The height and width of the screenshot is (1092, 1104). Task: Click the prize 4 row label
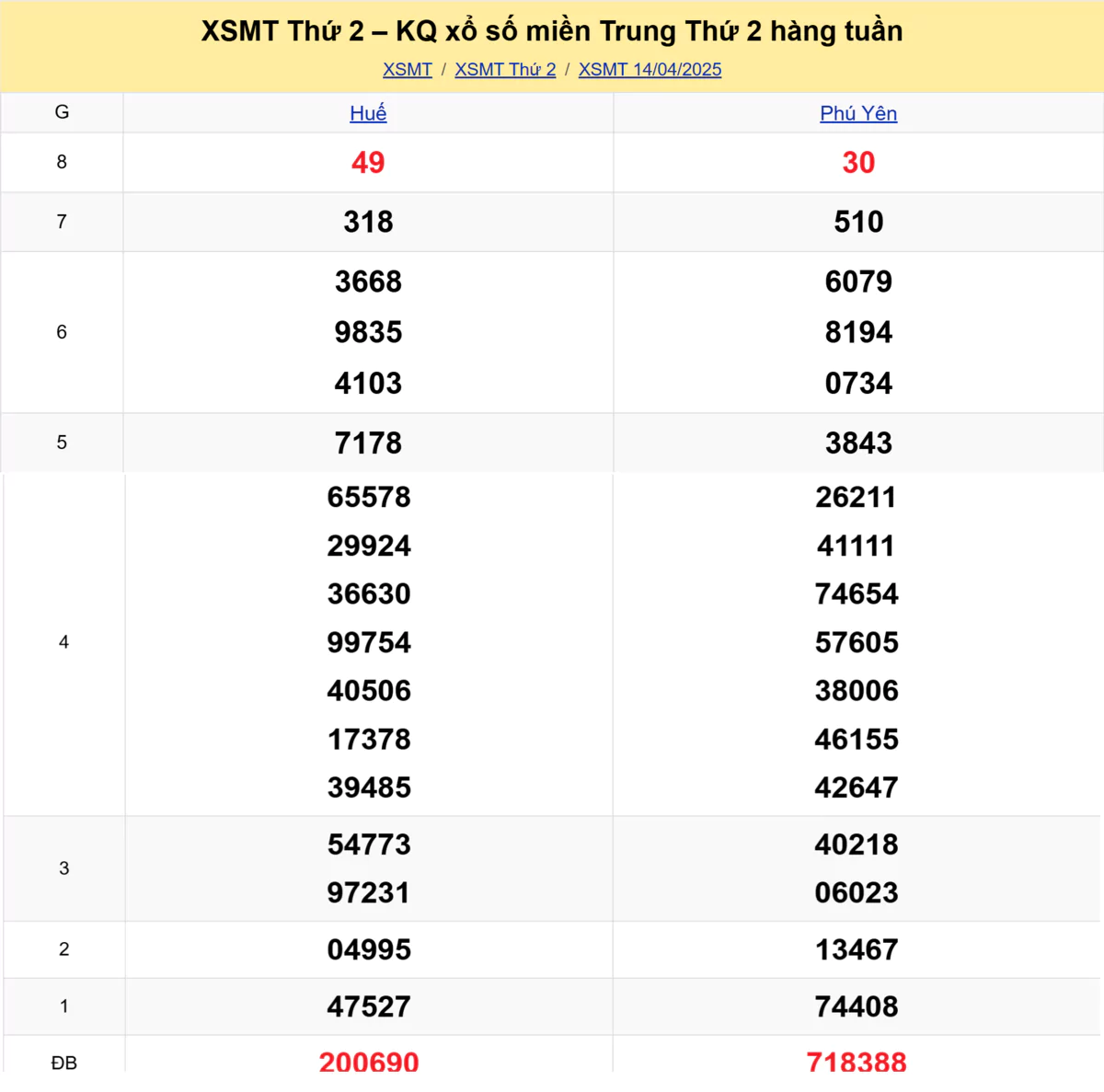click(x=63, y=642)
